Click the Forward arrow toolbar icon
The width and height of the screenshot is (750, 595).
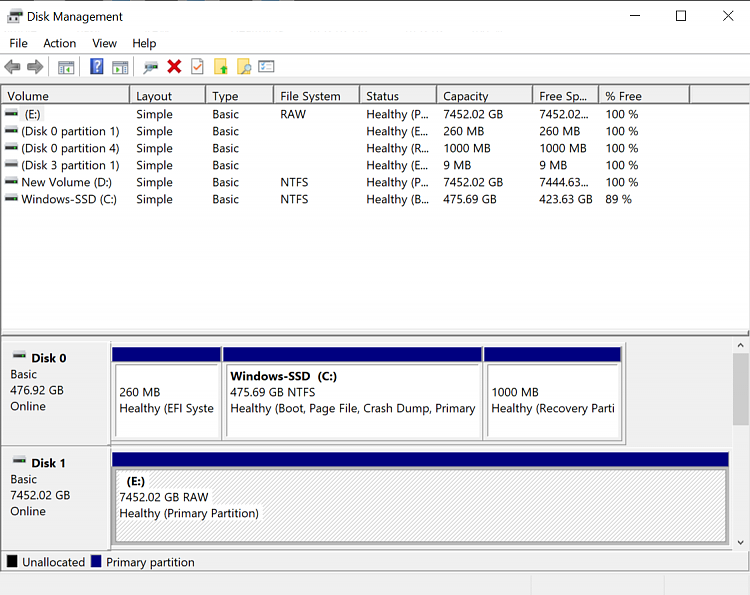[35, 66]
